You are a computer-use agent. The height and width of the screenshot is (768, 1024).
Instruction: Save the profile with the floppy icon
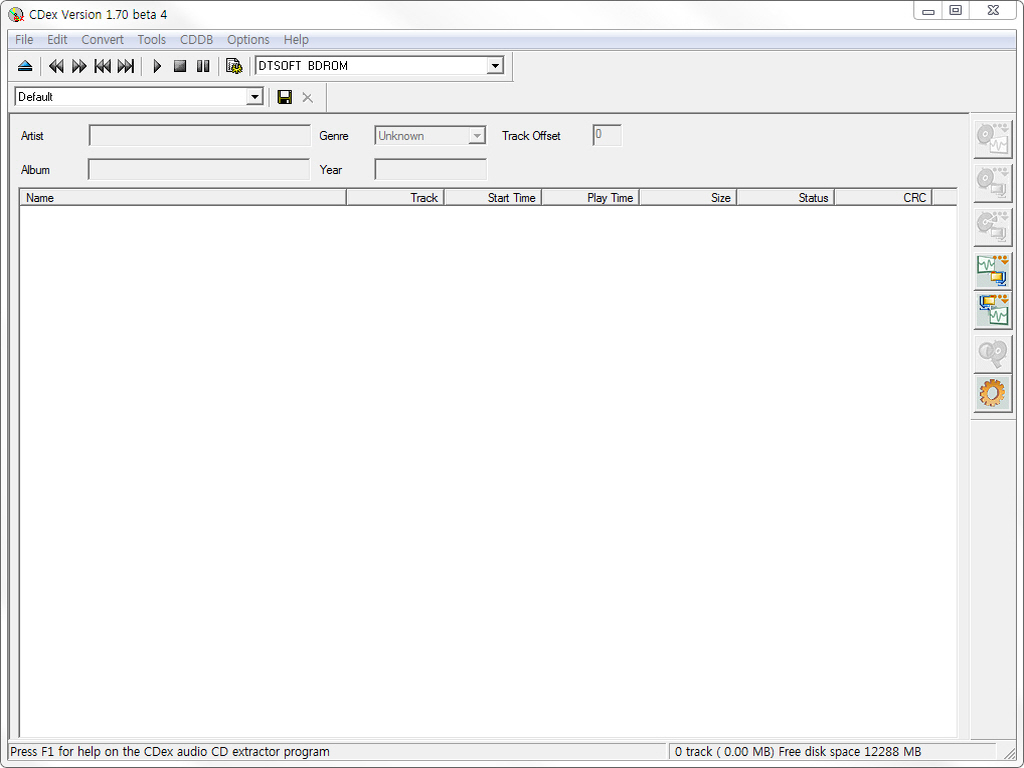coord(285,97)
